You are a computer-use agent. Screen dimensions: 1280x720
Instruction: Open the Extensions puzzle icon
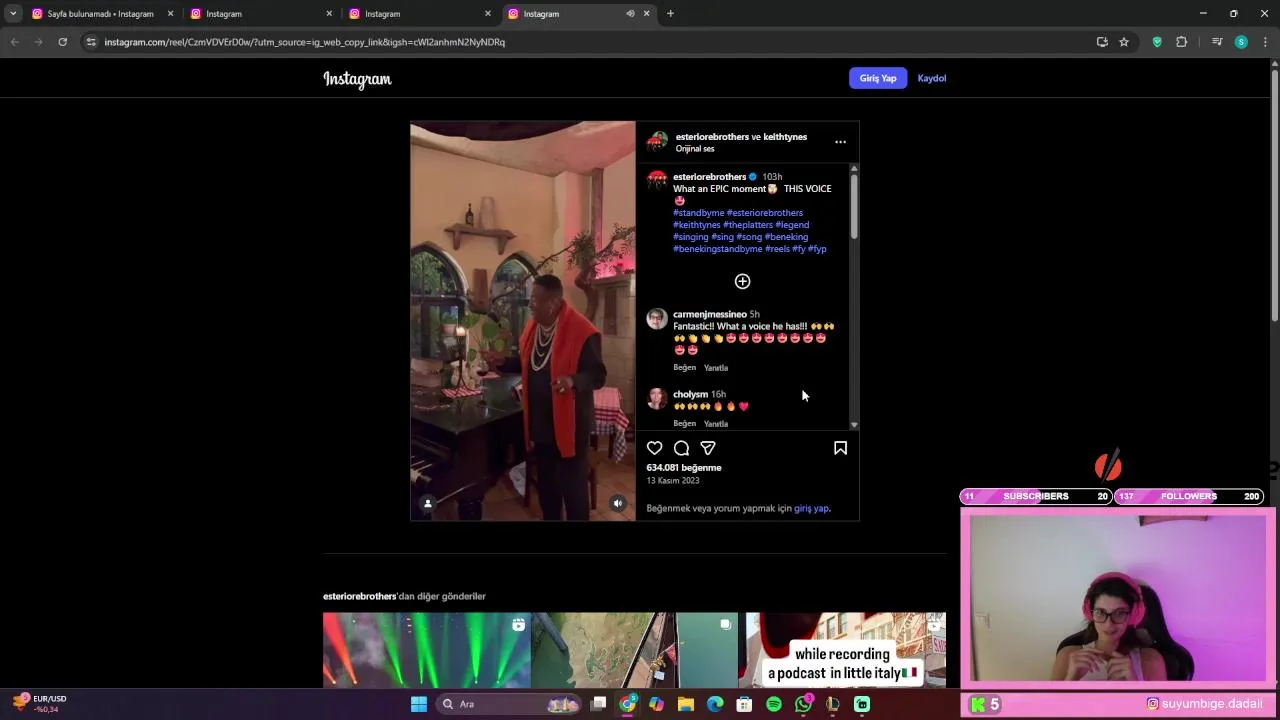click(1181, 42)
